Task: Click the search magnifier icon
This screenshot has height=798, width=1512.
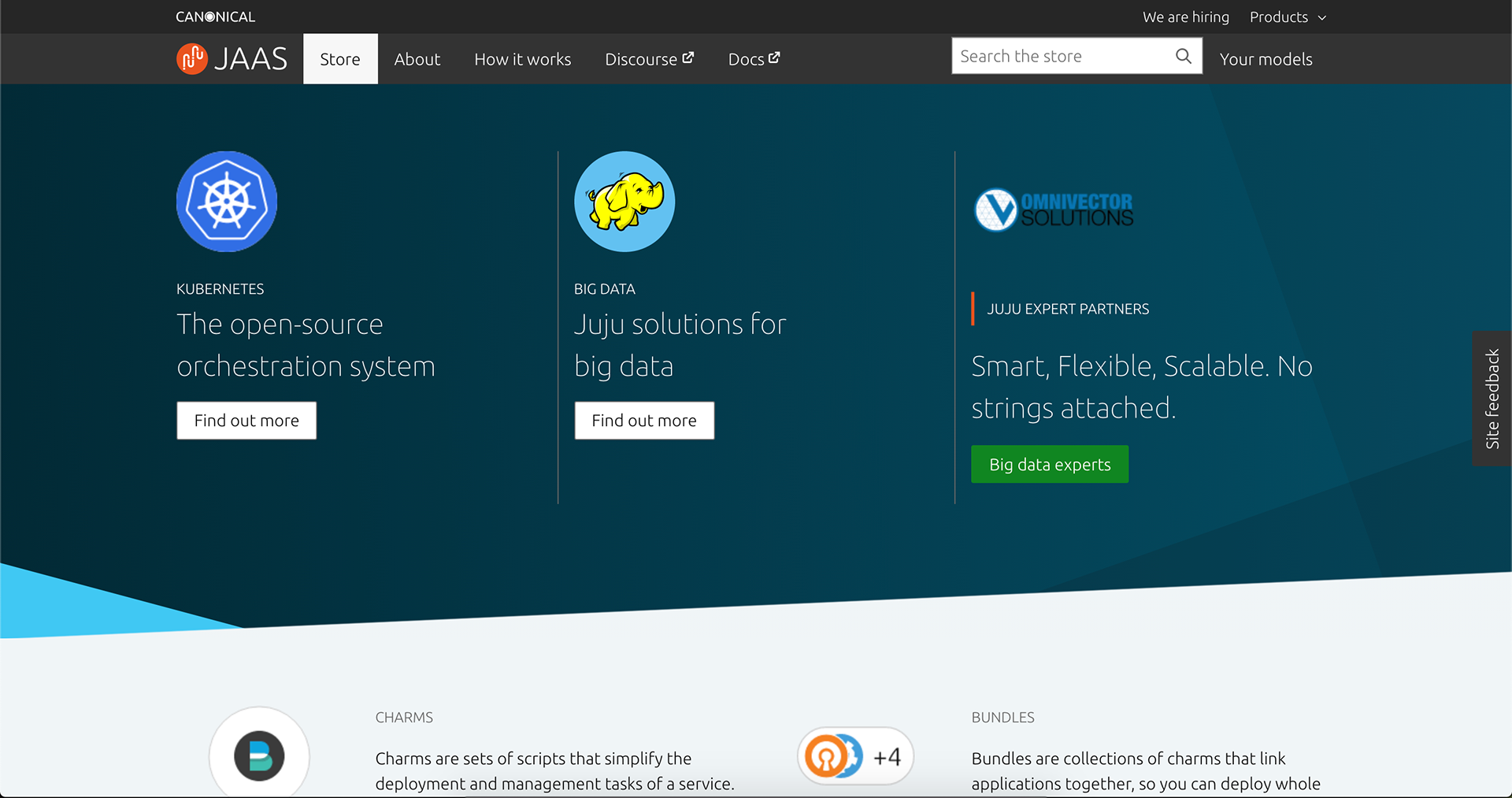Action: tap(1183, 56)
